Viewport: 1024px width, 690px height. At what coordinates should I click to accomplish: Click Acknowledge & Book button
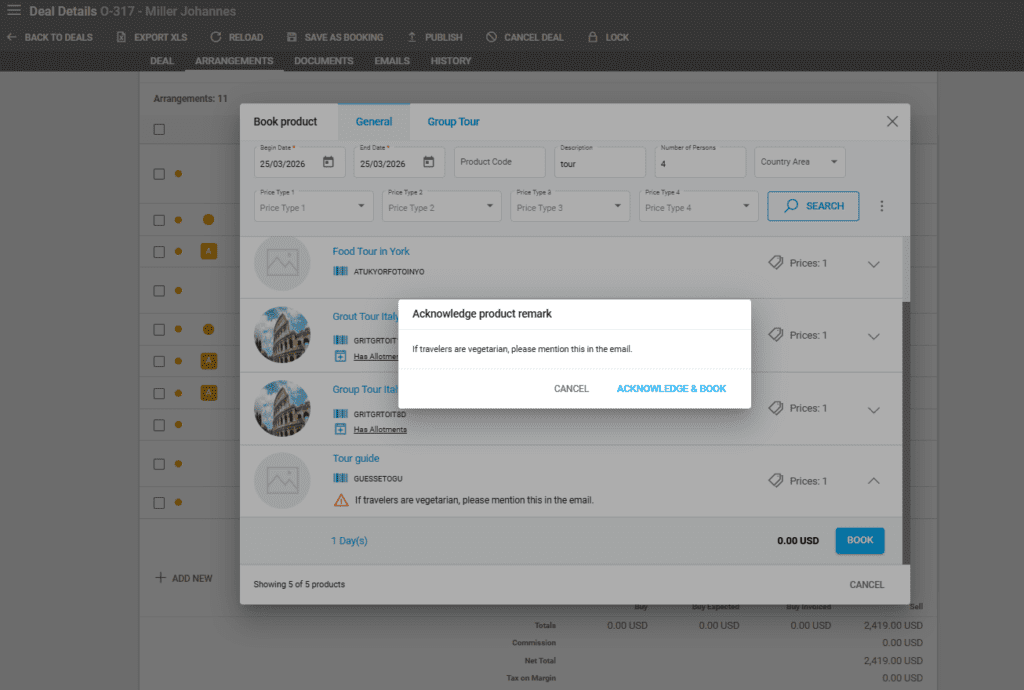tap(671, 389)
